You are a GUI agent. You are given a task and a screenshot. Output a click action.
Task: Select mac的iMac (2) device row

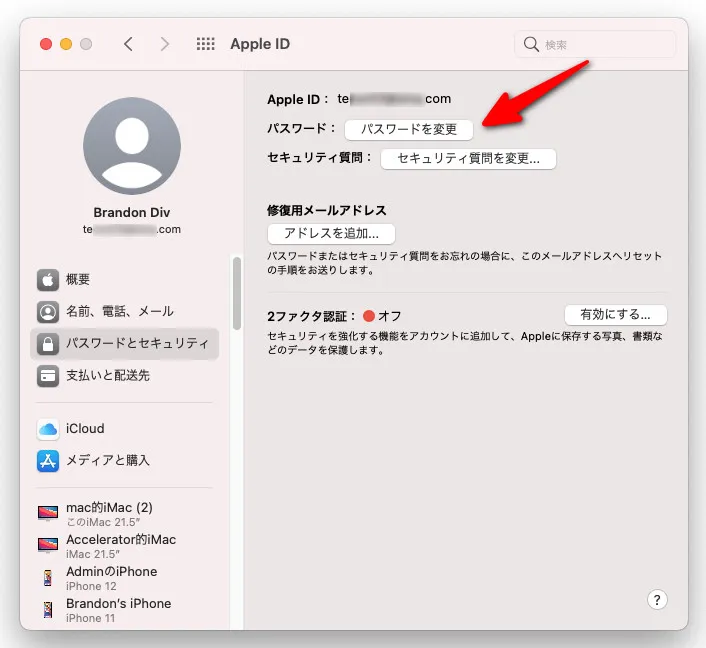coord(124,514)
